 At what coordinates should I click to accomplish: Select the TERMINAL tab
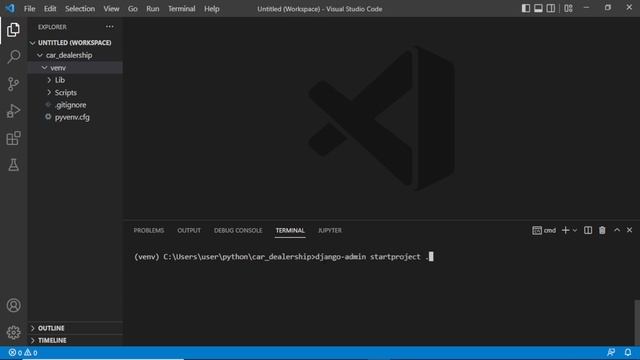[290, 231]
